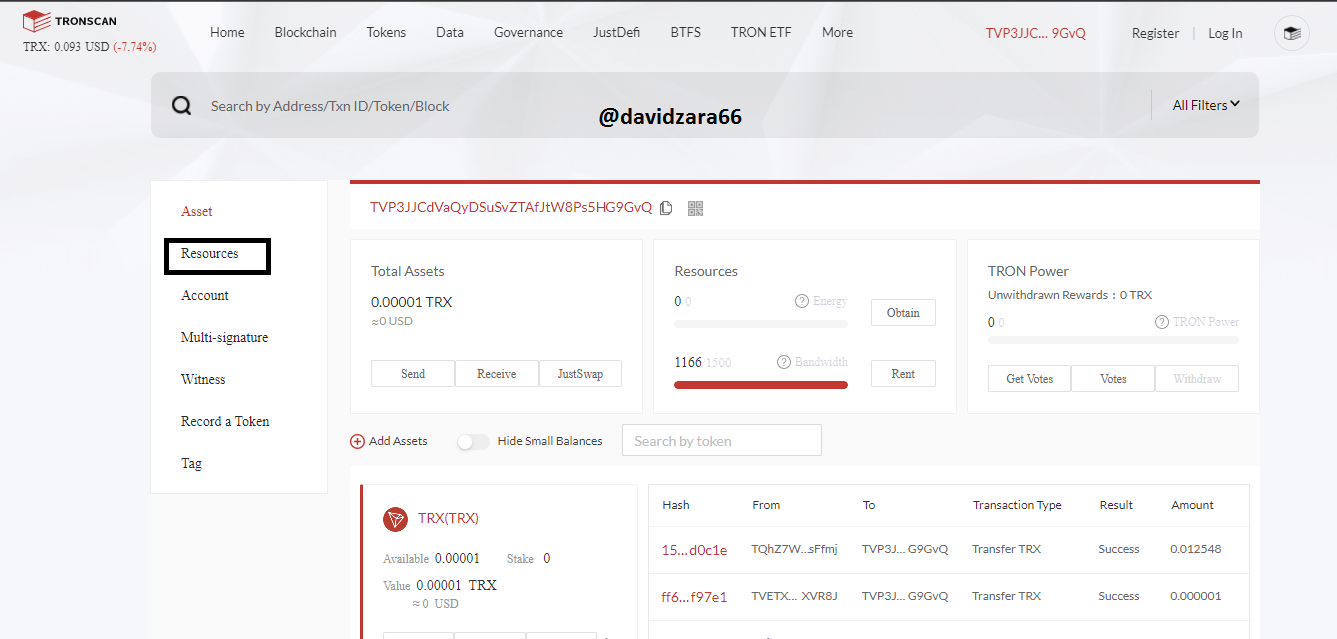Click the Get Votes button
The width and height of the screenshot is (1337, 639).
[1030, 378]
